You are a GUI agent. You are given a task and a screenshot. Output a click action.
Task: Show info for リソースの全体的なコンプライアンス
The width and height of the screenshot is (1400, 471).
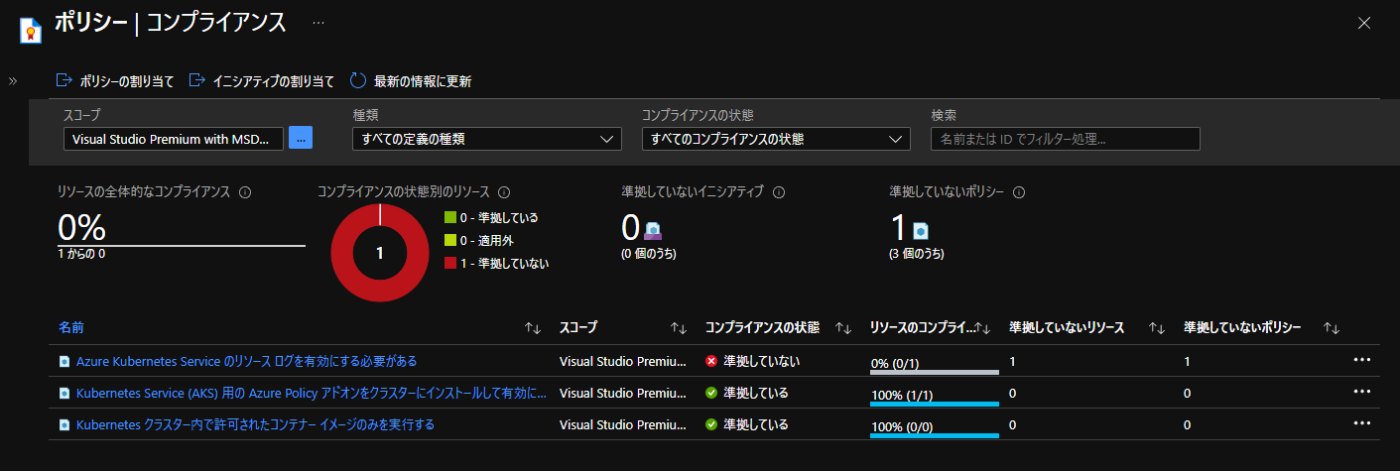click(x=245, y=192)
